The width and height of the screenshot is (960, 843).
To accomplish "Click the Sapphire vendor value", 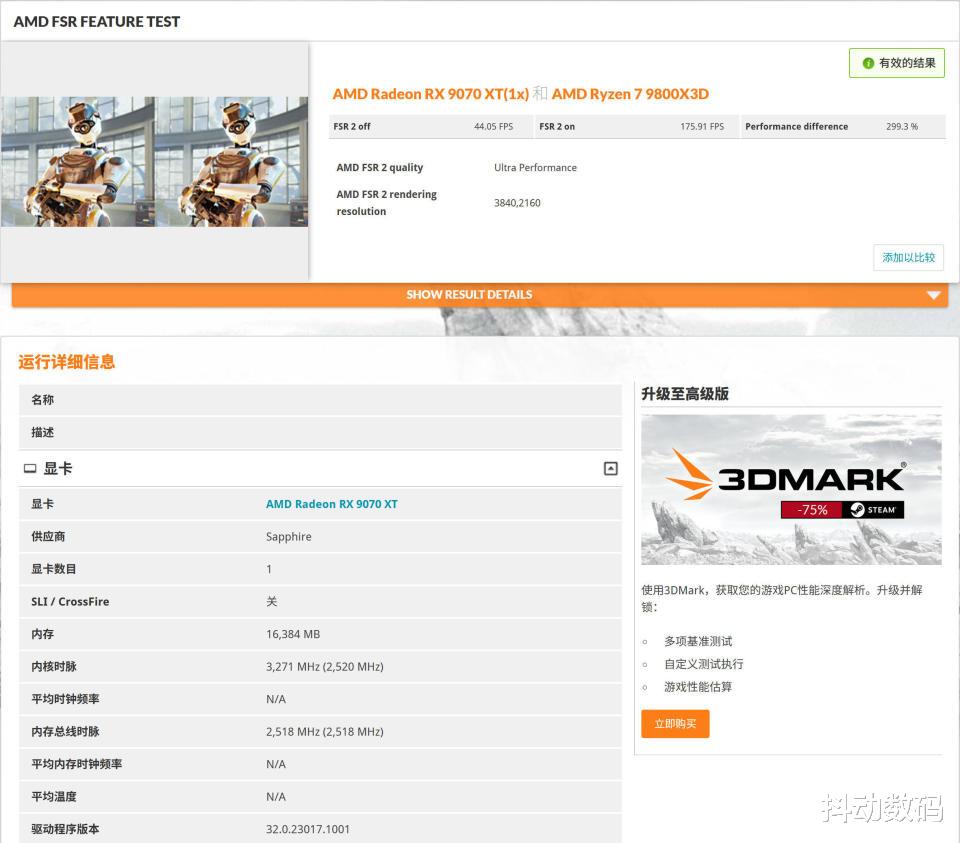I will pos(288,536).
